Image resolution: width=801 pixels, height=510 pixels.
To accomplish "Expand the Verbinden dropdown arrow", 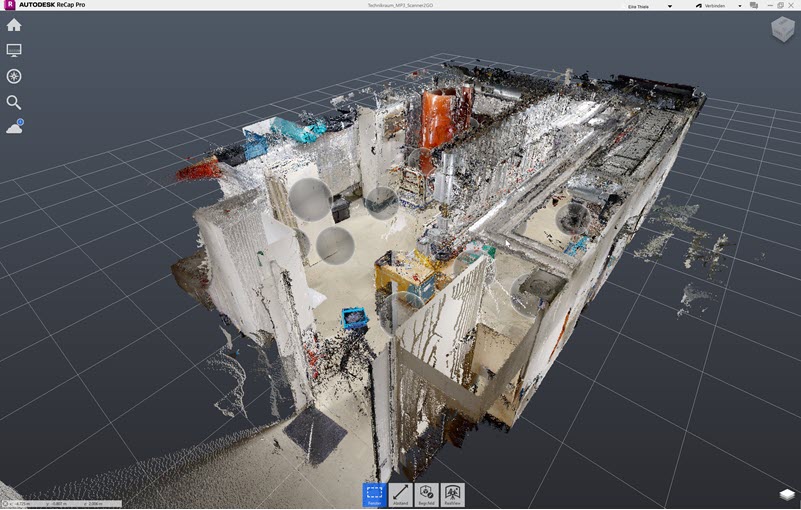I will [x=739, y=6].
